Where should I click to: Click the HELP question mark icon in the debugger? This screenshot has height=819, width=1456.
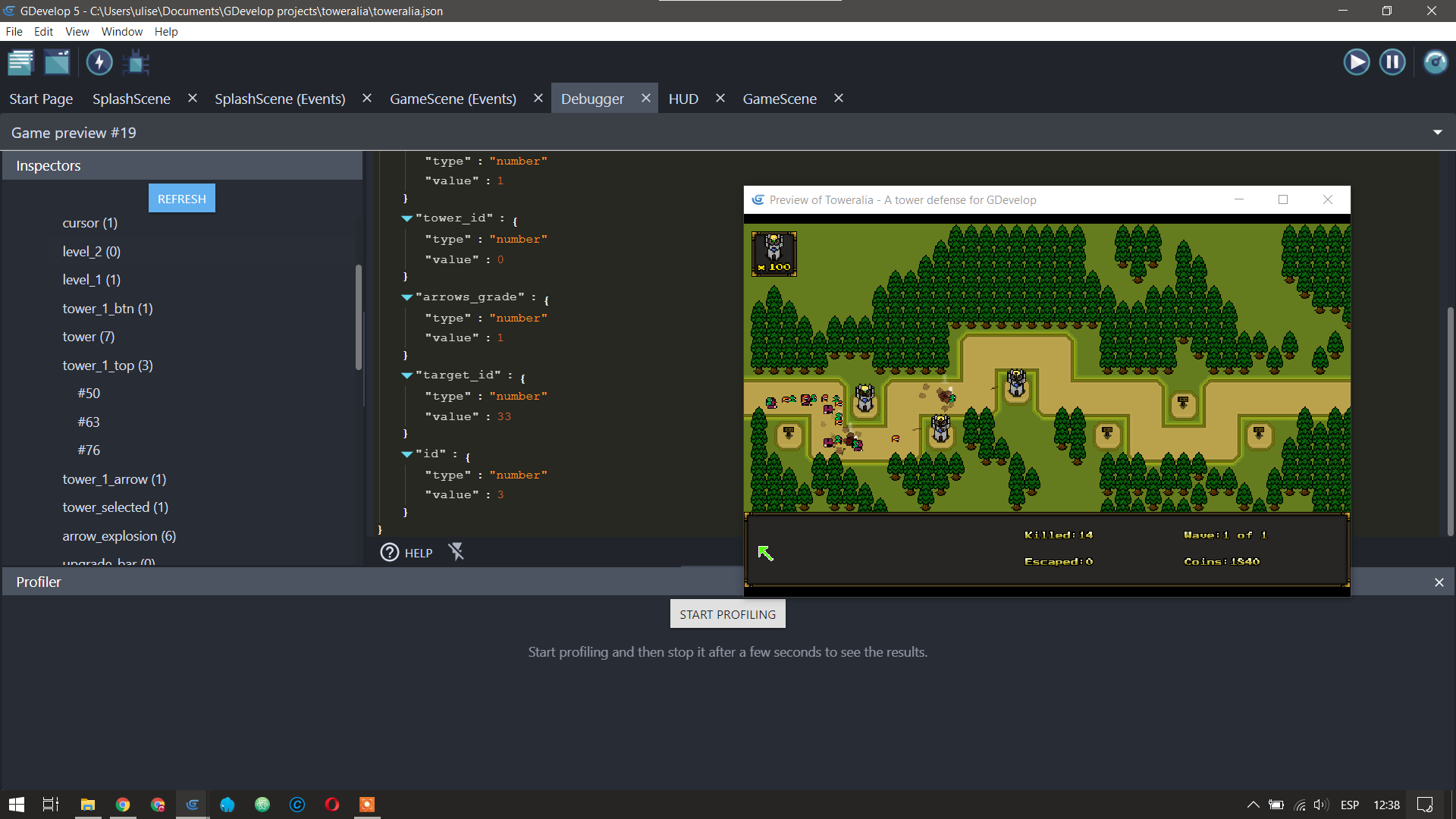click(389, 552)
